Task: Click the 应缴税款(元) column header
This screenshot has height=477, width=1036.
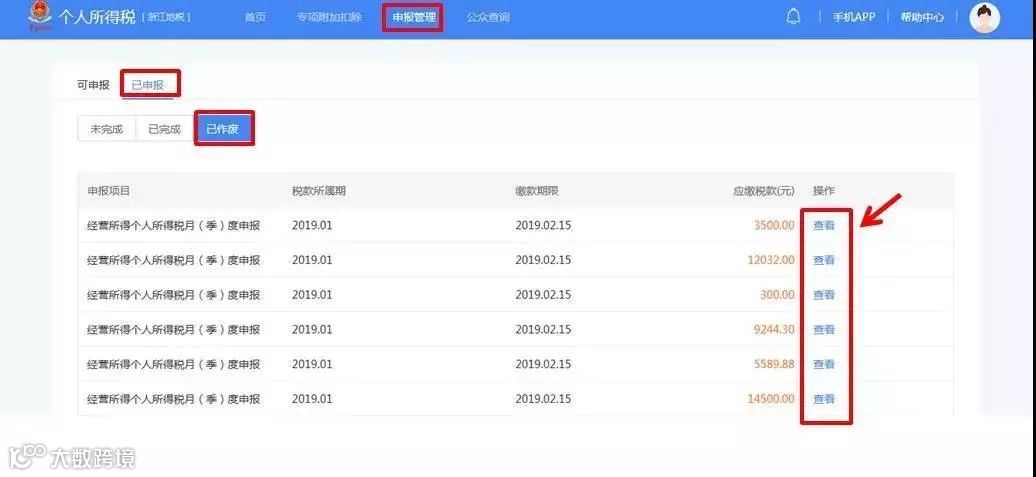Action: coord(764,191)
